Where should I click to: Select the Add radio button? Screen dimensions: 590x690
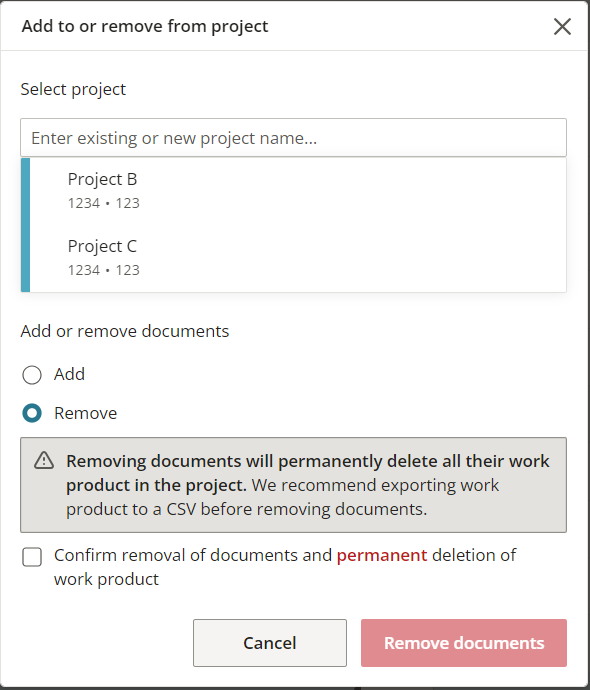pyautogui.click(x=32, y=375)
